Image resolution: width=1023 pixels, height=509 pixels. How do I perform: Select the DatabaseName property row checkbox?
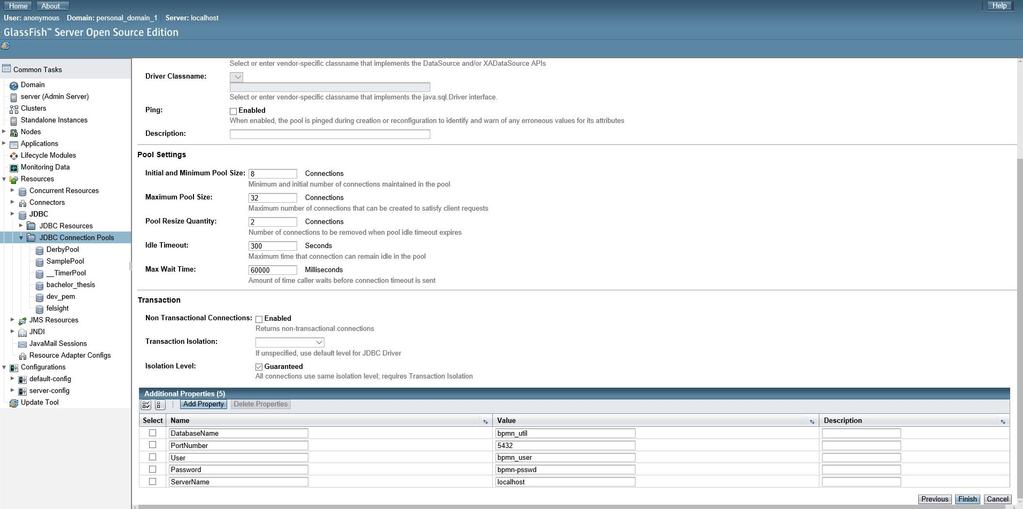(153, 433)
